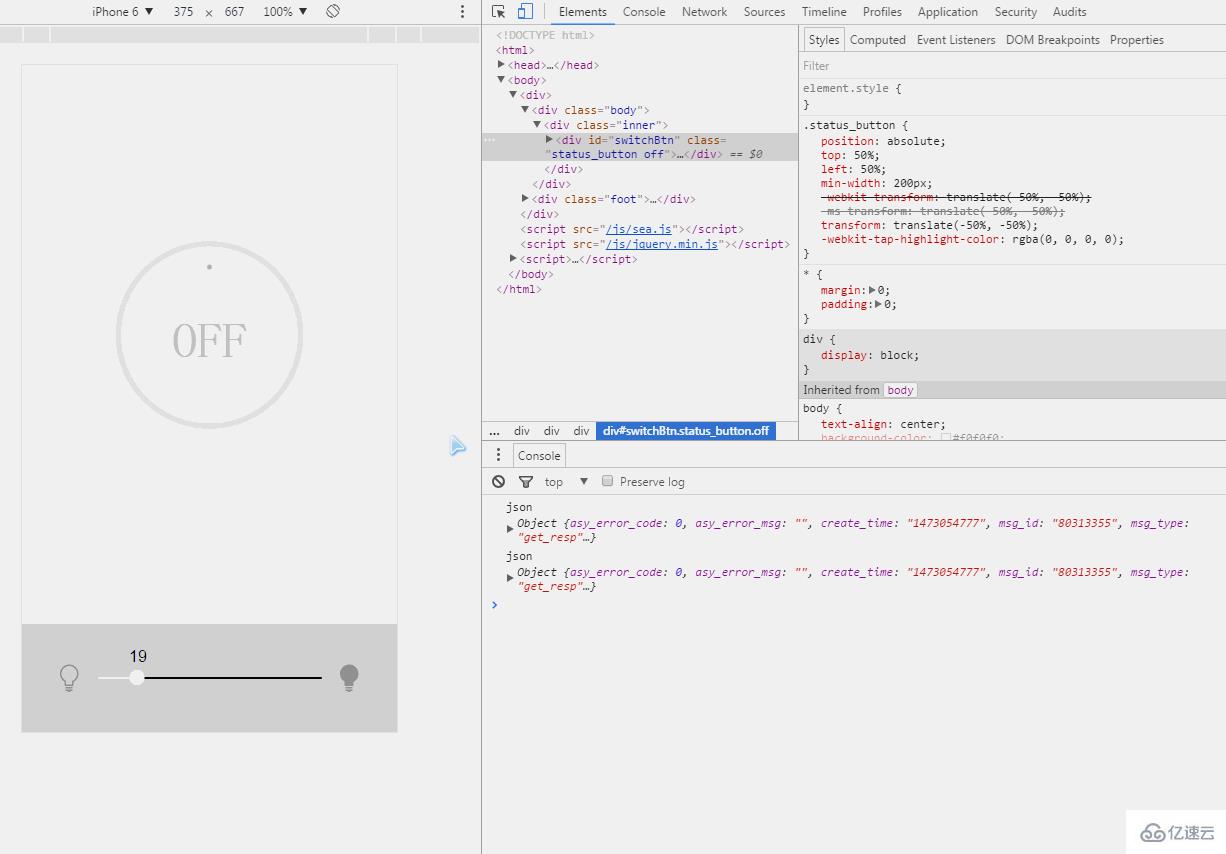The width and height of the screenshot is (1226, 854).
Task: Click the console prompt line
Action: click(858, 604)
